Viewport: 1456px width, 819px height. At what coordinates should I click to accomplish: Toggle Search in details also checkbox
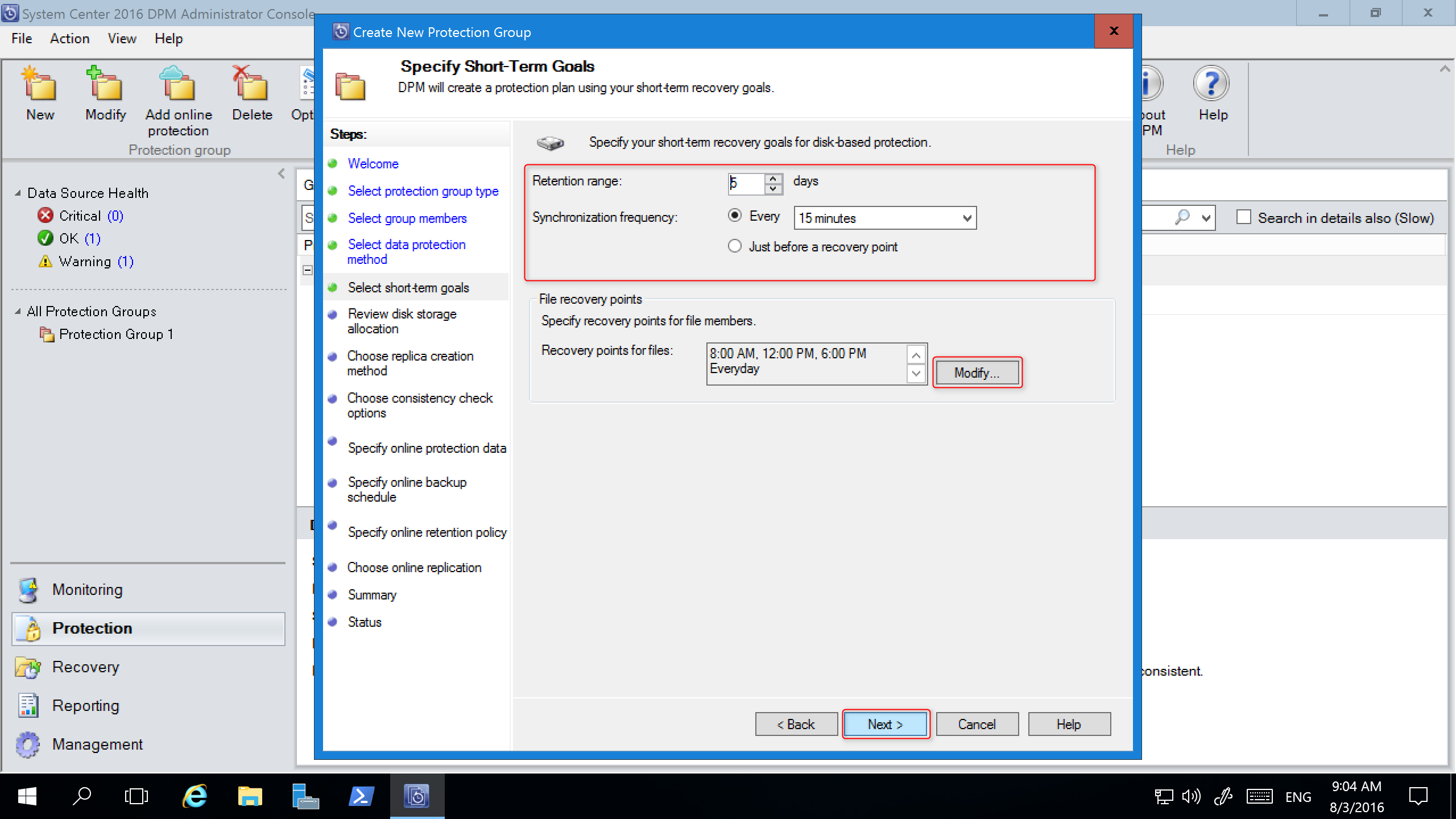(x=1241, y=218)
